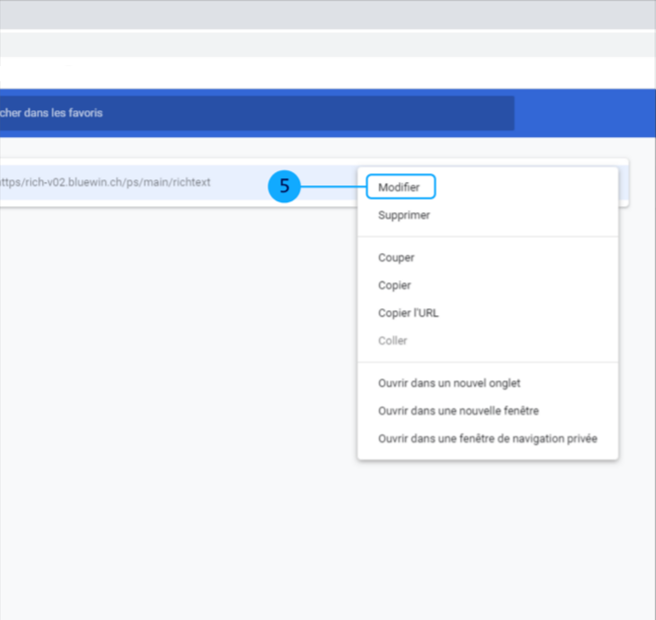The height and width of the screenshot is (620, 656).
Task: Click separator line below the Coller entry
Action: point(487,362)
